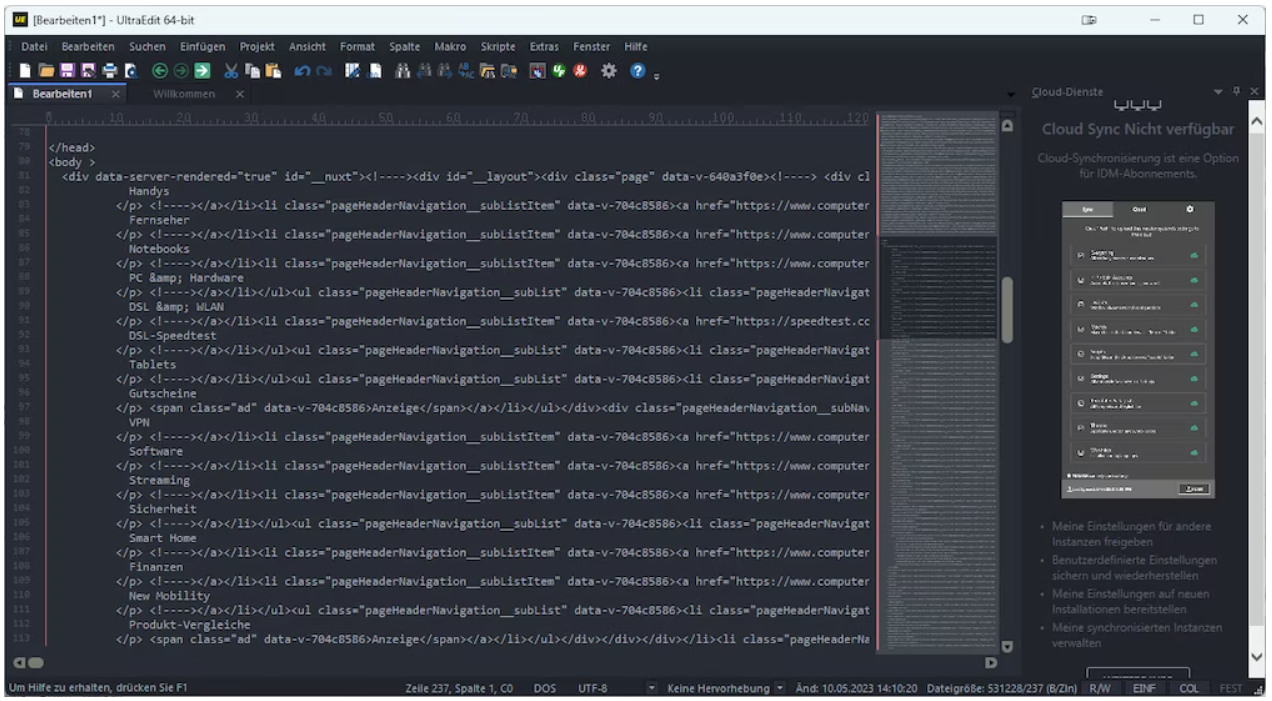Click the New File icon in toolbar
Screen dimensions: 1272x701
[x=23, y=71]
